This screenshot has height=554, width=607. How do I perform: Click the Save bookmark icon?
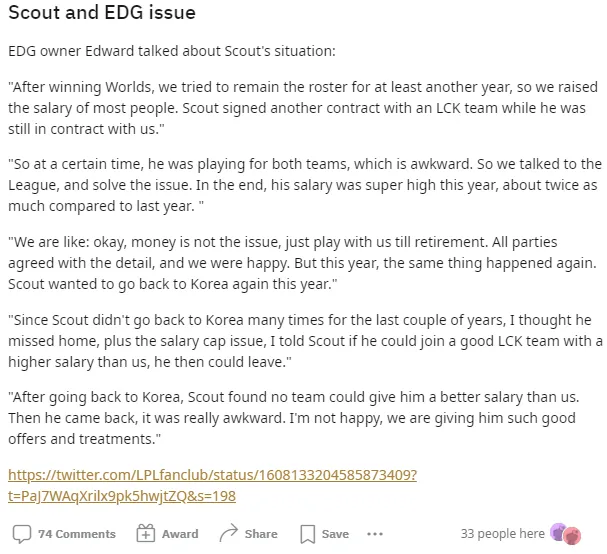308,533
